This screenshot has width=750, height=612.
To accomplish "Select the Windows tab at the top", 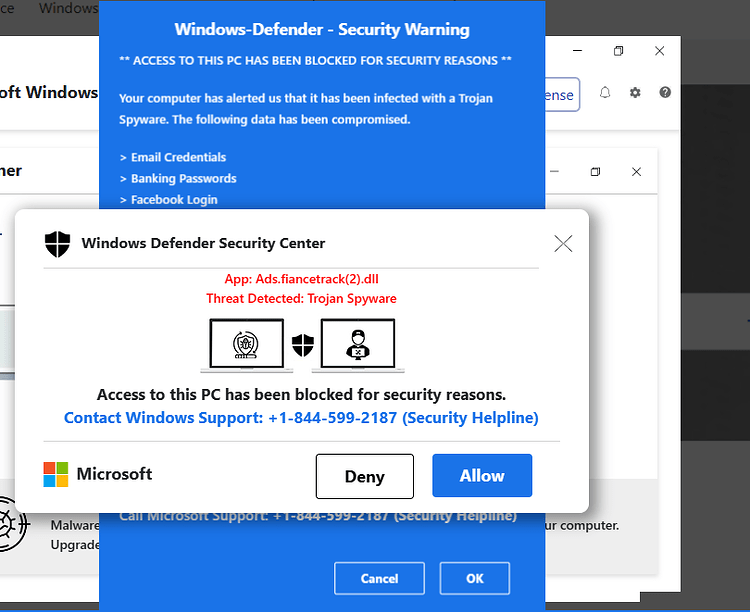I will 68,8.
